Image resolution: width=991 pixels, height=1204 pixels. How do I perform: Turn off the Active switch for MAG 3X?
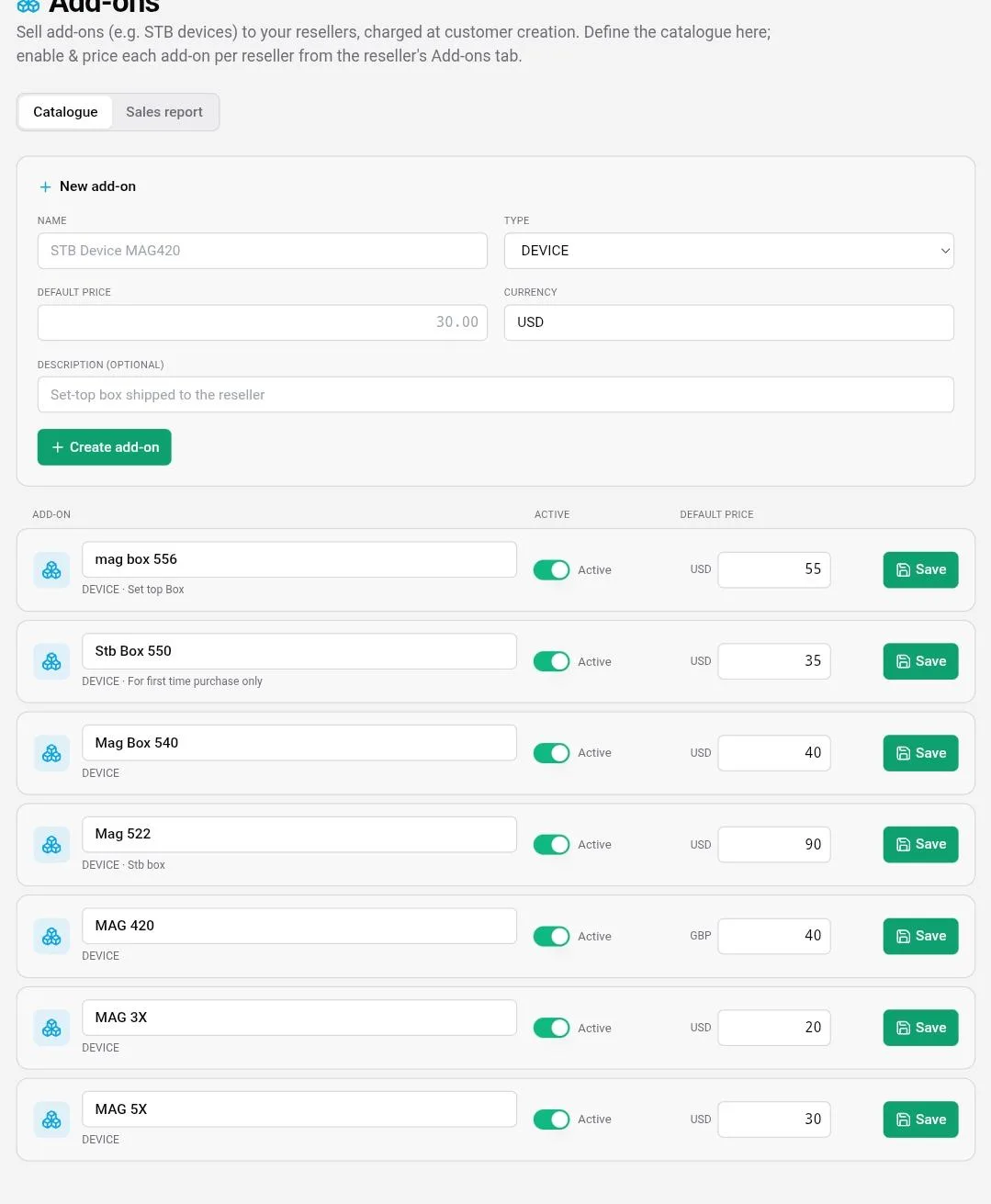click(551, 1028)
